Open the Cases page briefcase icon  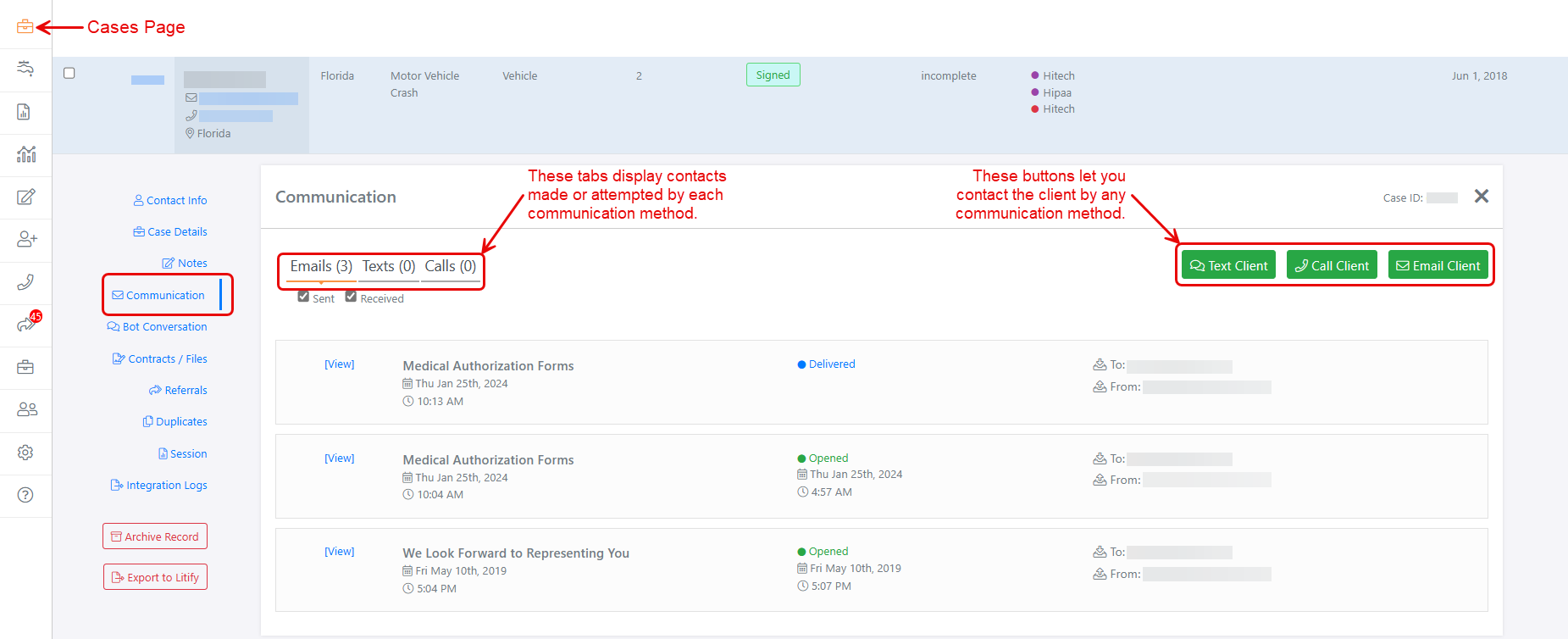click(25, 27)
